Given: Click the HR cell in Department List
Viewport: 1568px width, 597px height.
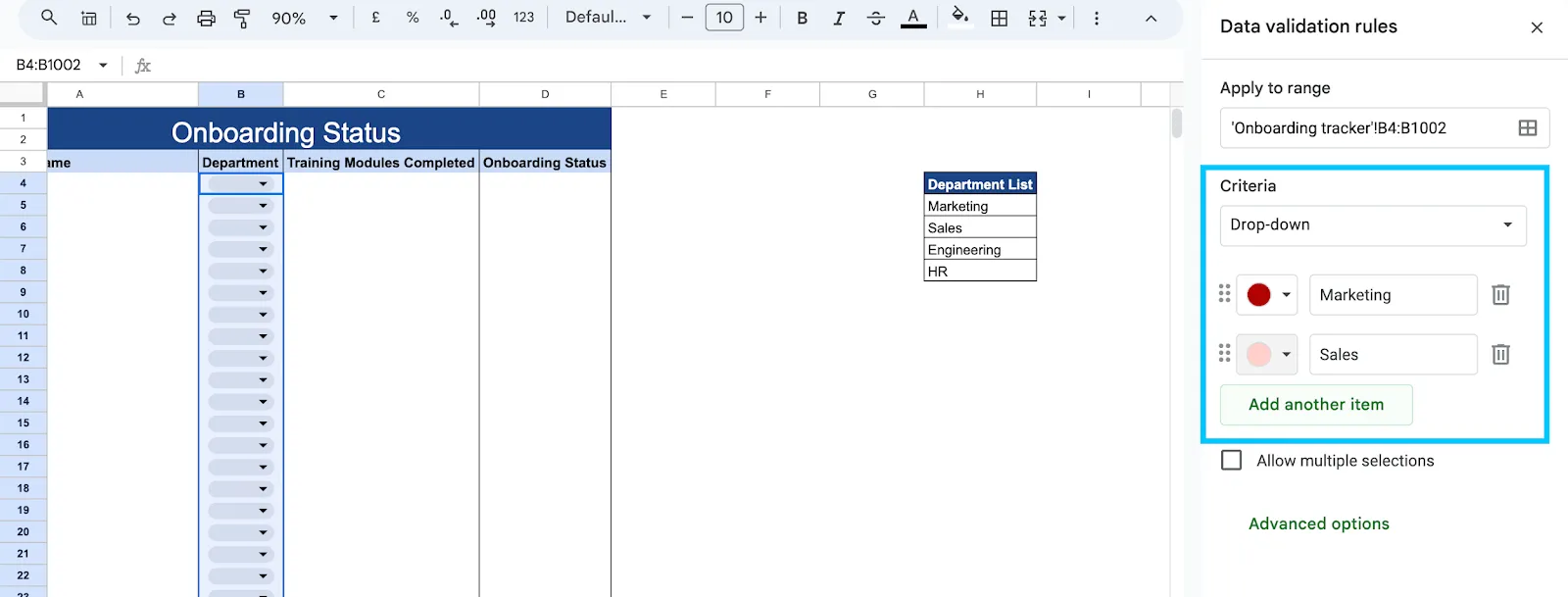Looking at the screenshot, I should tap(980, 272).
